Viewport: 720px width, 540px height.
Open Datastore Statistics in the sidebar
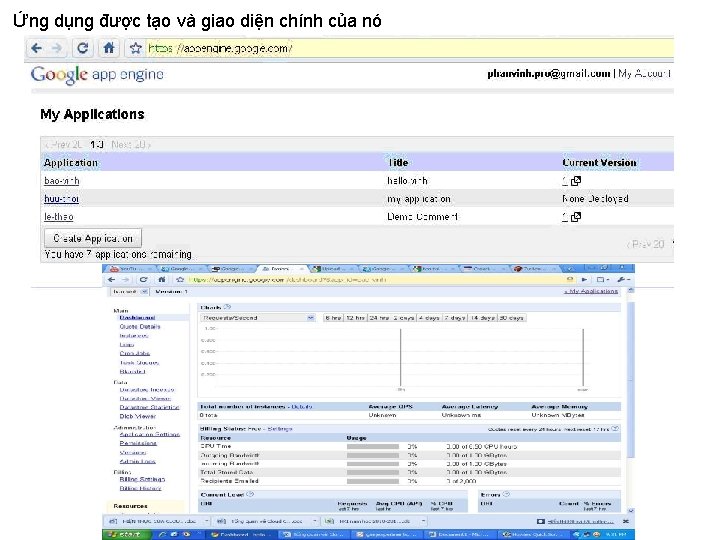click(x=149, y=407)
